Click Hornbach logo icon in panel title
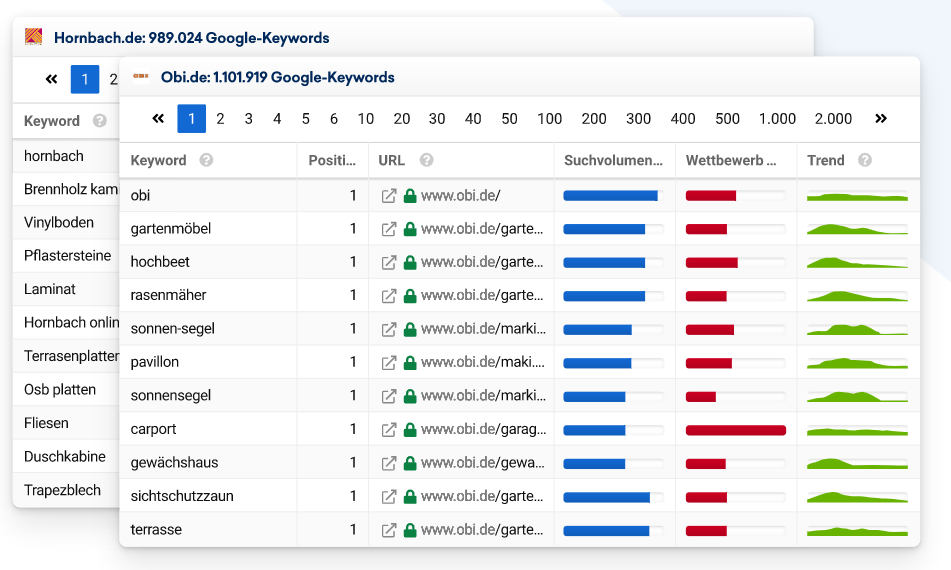 point(34,38)
